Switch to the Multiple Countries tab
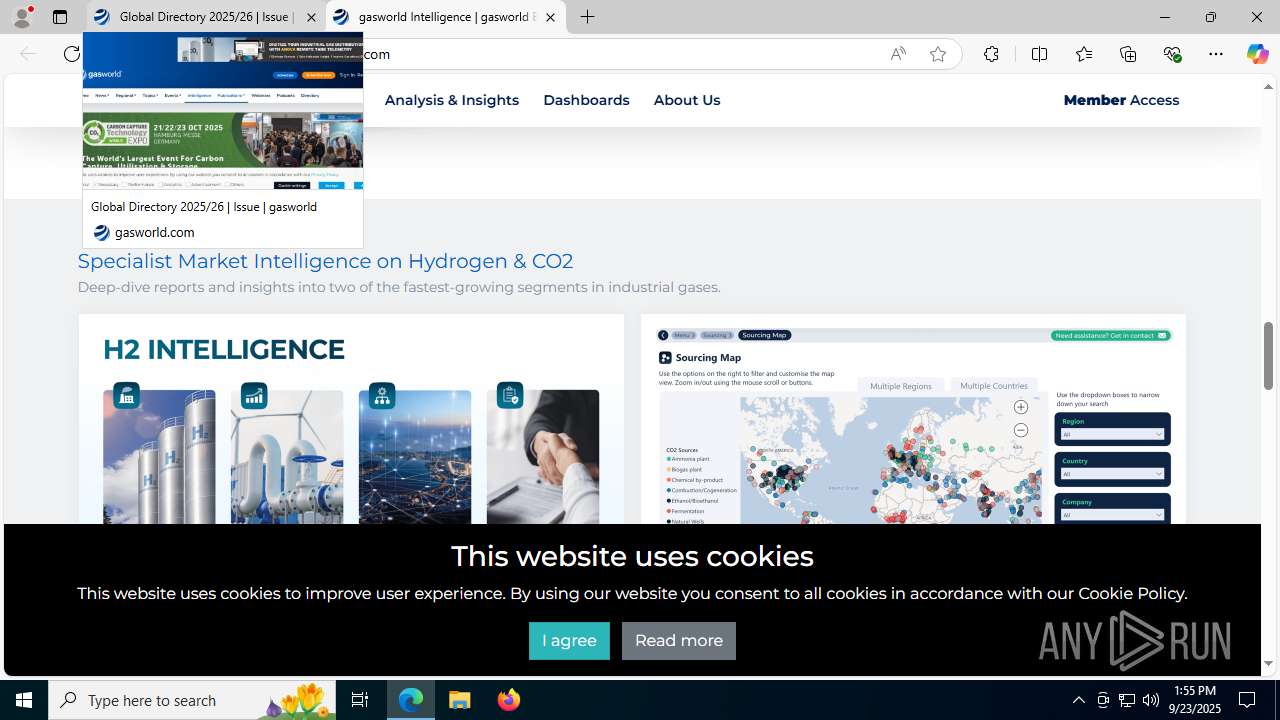The width and height of the screenshot is (1280, 720). (993, 385)
